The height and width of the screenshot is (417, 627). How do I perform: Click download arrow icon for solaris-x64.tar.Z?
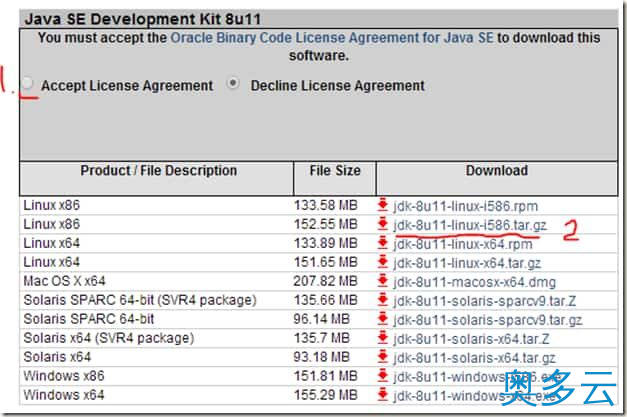click(x=383, y=338)
